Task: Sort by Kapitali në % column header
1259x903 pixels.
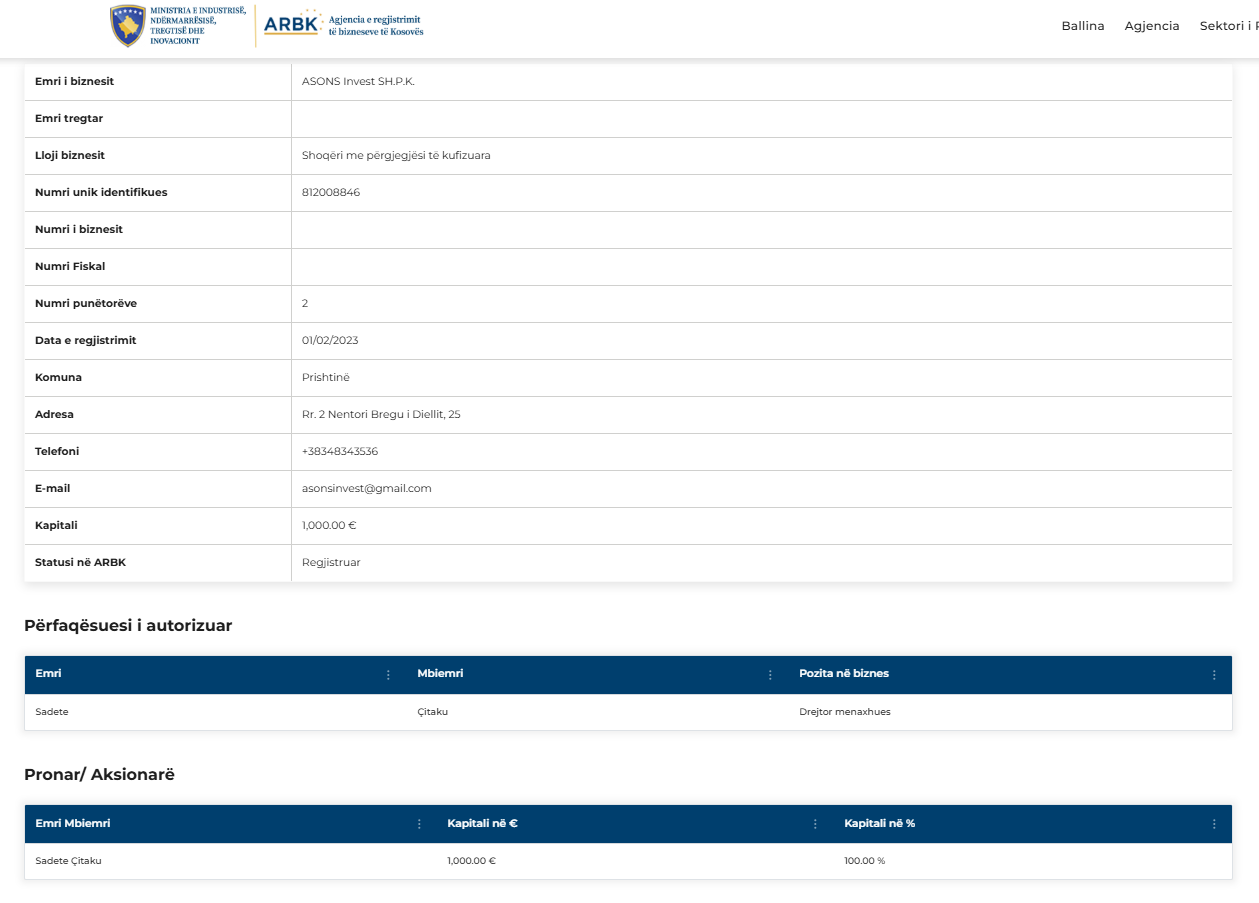Action: [x=879, y=824]
